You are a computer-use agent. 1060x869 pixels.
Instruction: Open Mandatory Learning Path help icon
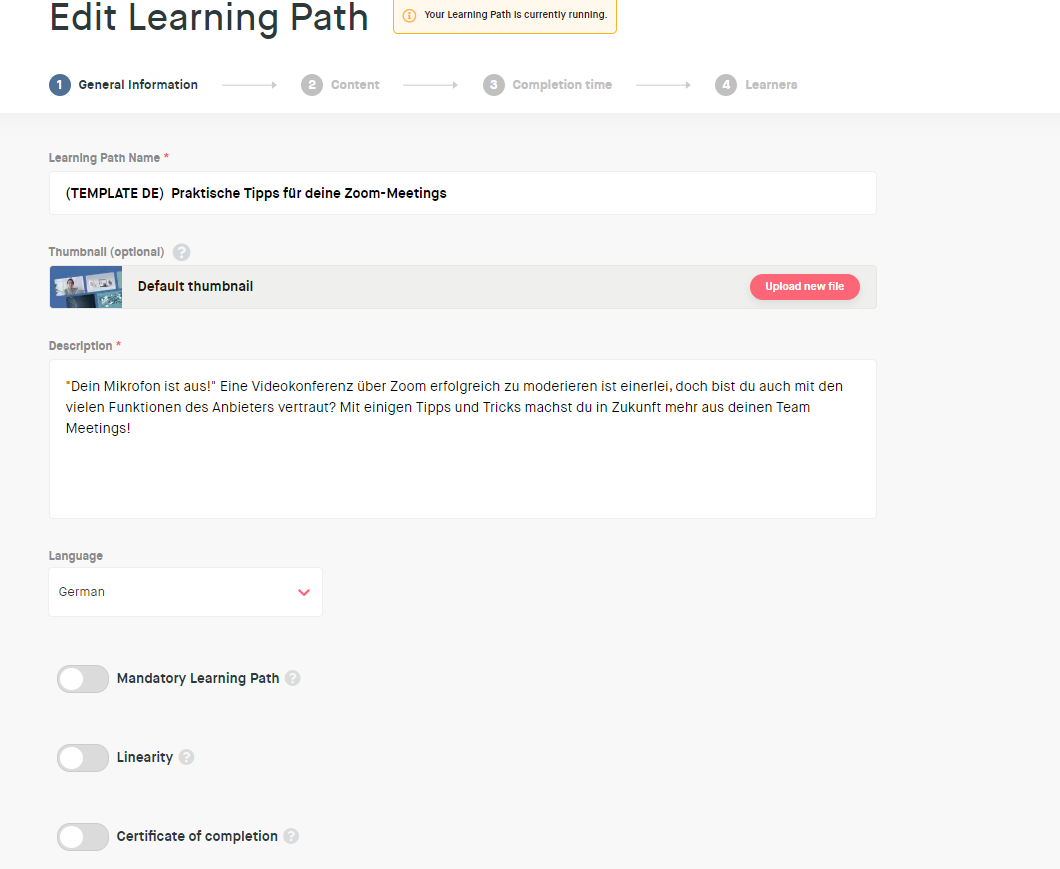click(x=292, y=678)
